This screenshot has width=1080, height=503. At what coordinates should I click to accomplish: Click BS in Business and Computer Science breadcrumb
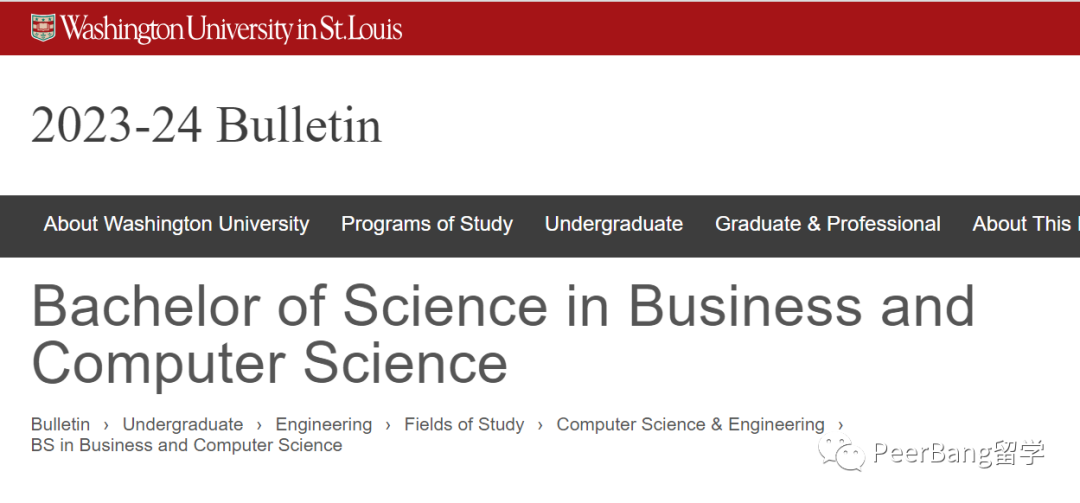187,445
